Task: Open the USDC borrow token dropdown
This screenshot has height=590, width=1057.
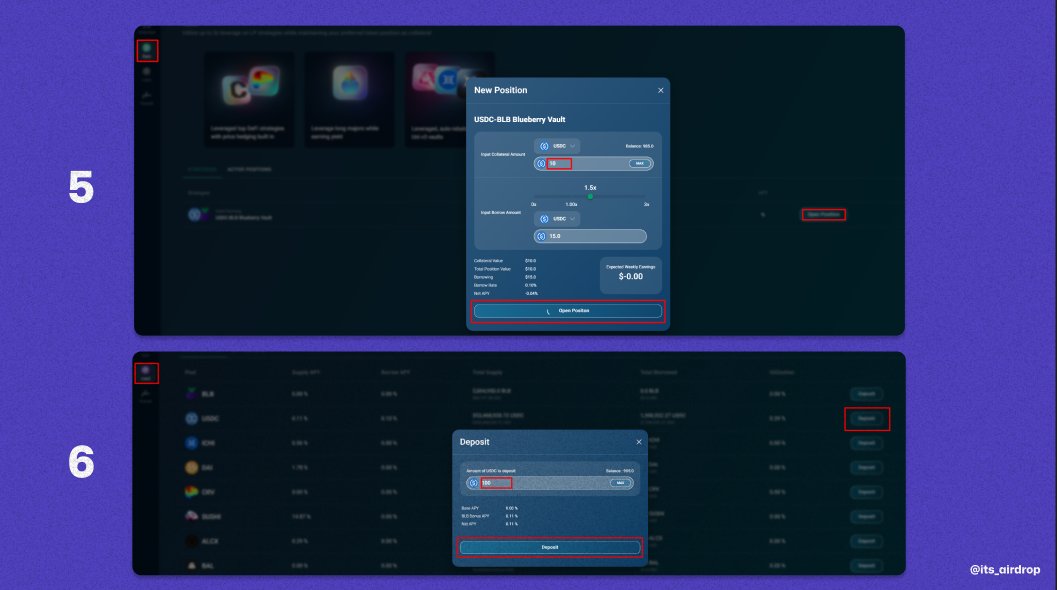Action: [x=556, y=218]
